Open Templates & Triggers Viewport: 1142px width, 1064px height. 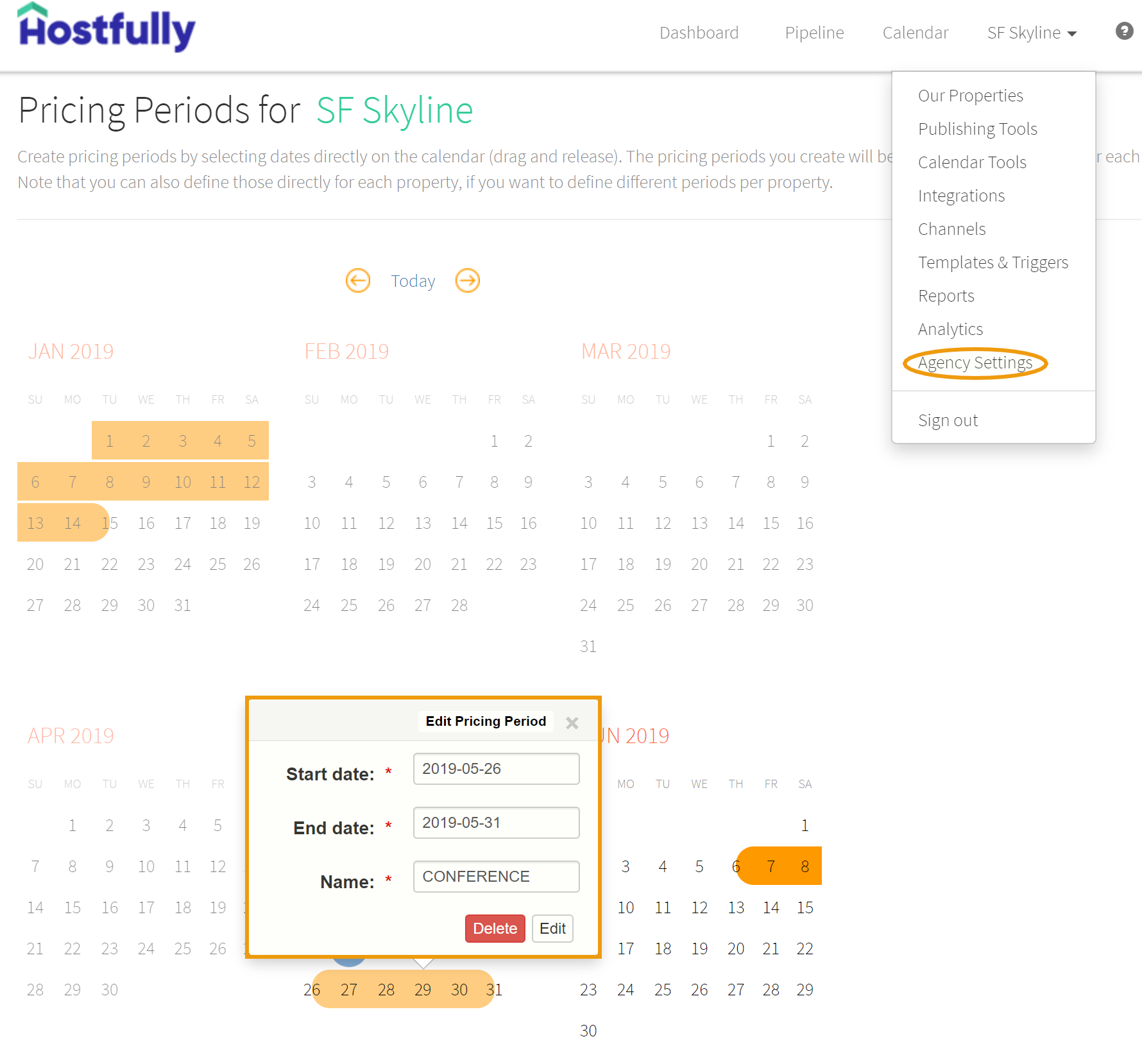pos(993,262)
